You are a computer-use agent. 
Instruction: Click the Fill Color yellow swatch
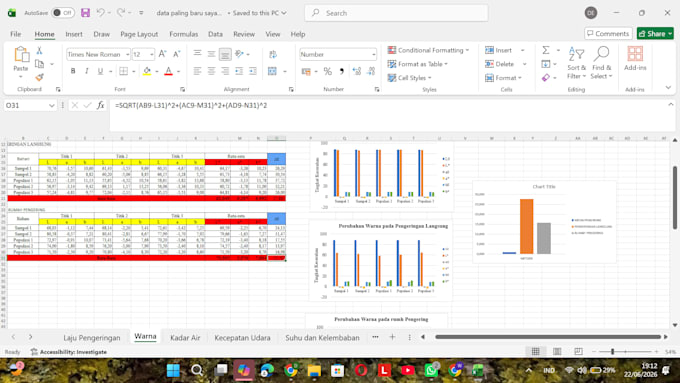click(147, 71)
